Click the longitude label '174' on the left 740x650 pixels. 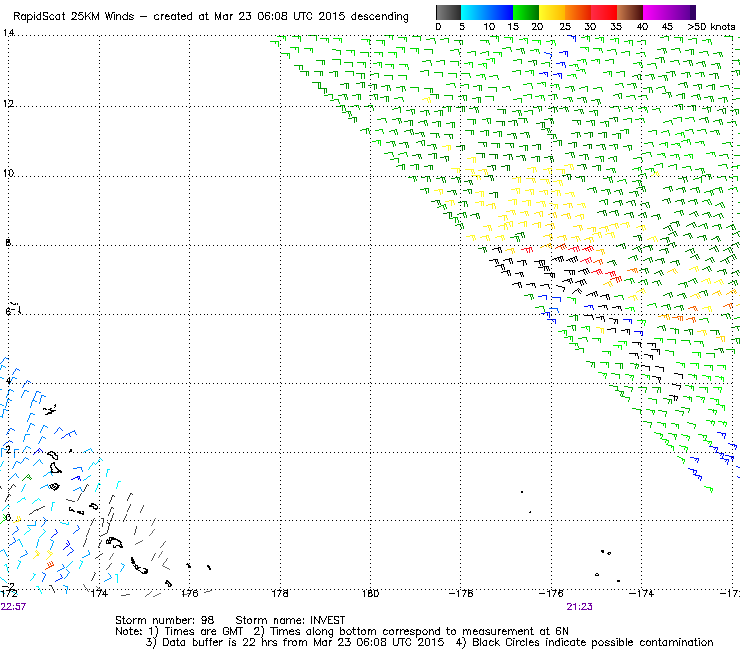point(99,593)
